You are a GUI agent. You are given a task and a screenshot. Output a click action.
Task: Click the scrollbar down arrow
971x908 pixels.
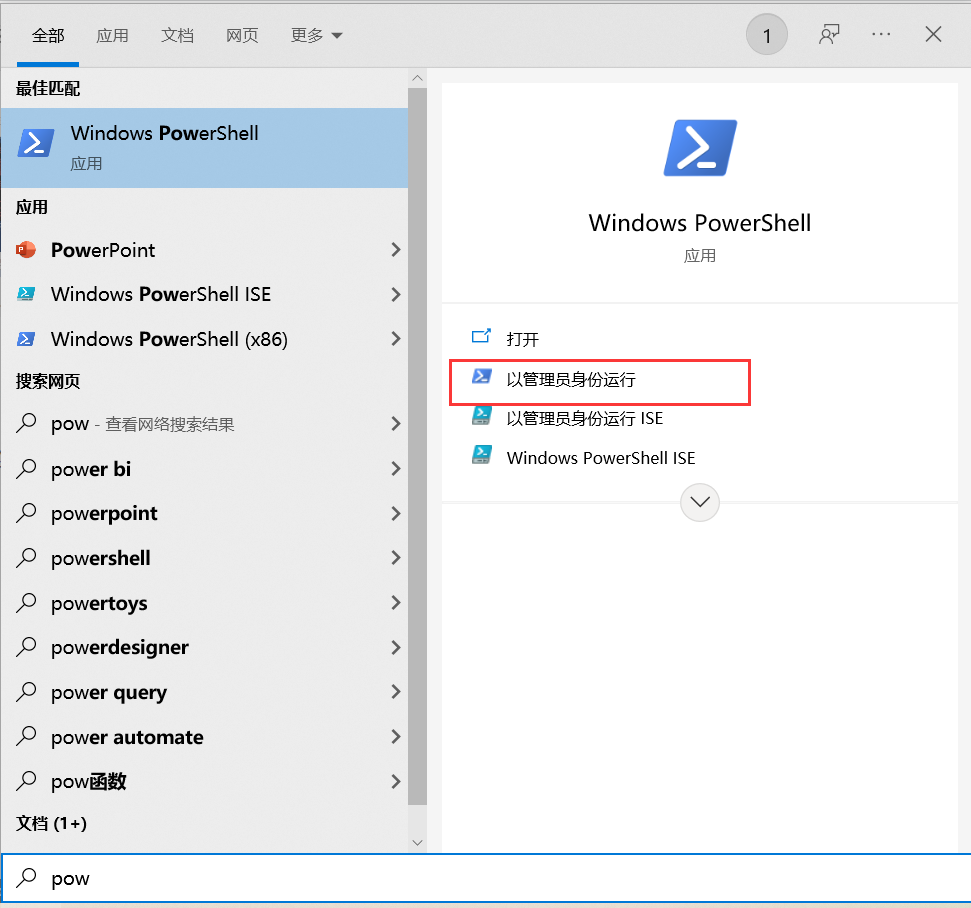pos(417,842)
